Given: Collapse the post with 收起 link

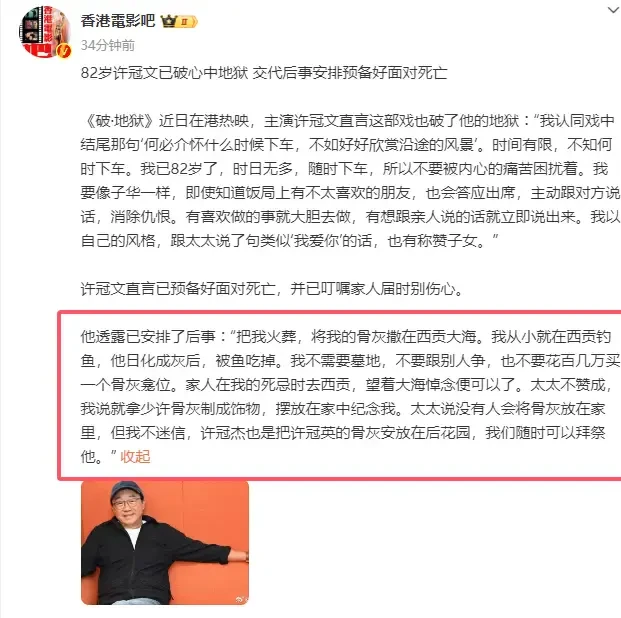Looking at the screenshot, I should 135,457.
